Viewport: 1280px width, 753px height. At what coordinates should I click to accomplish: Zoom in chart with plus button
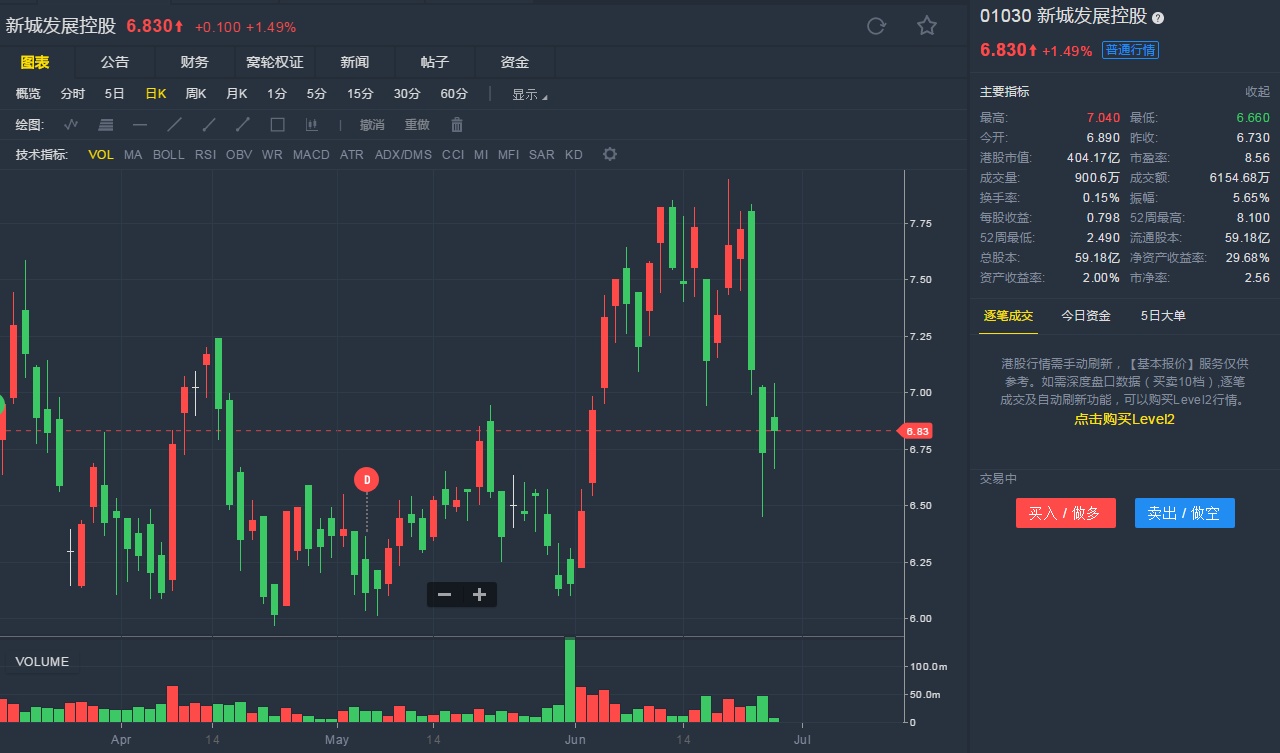pyautogui.click(x=479, y=595)
